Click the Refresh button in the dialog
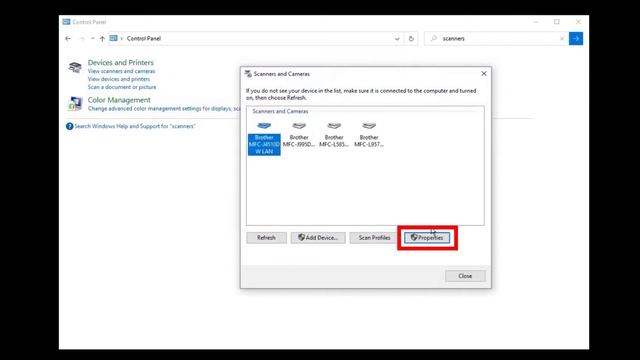Image resolution: width=640 pixels, height=360 pixels. point(267,238)
